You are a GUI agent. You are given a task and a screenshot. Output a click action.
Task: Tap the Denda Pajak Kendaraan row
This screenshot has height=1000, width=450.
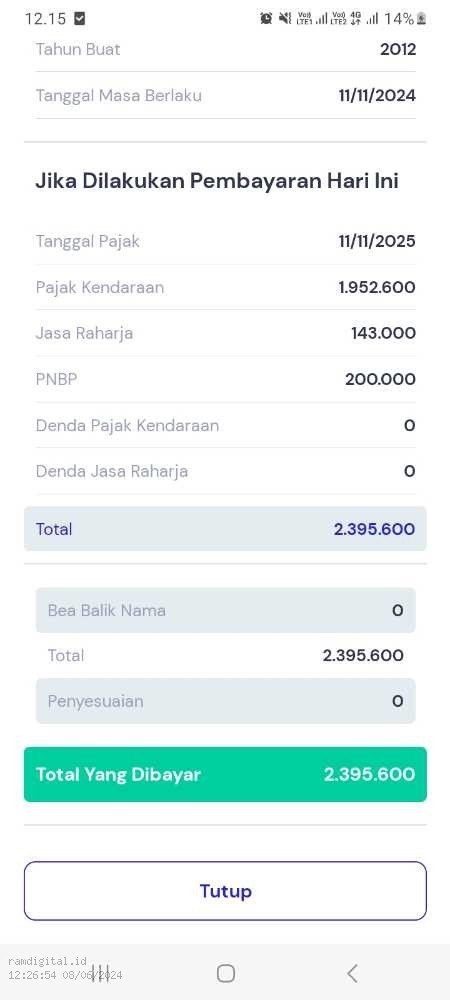[x=225, y=425]
